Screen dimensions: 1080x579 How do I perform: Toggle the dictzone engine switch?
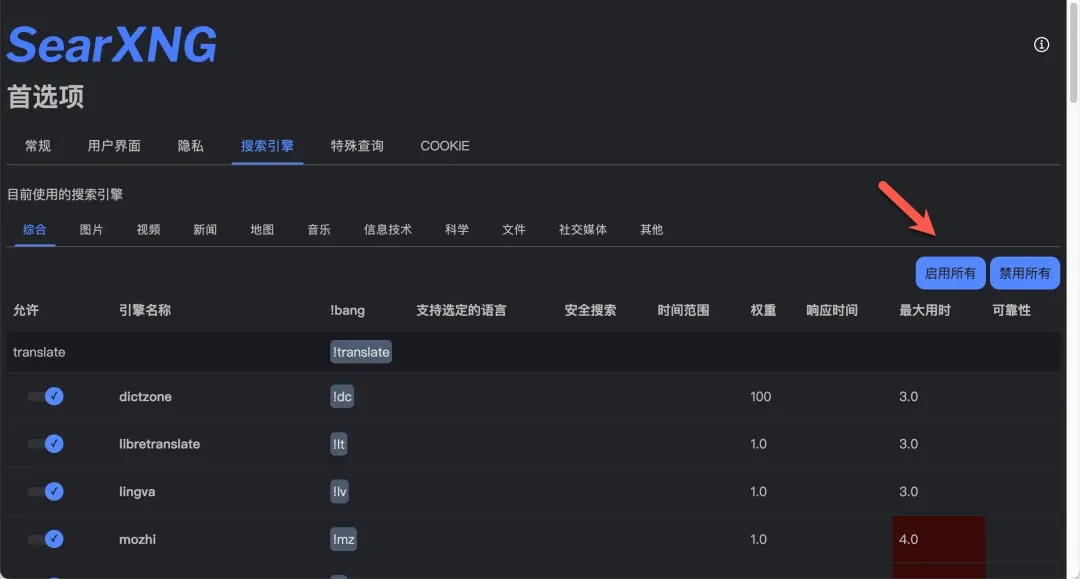tap(45, 397)
